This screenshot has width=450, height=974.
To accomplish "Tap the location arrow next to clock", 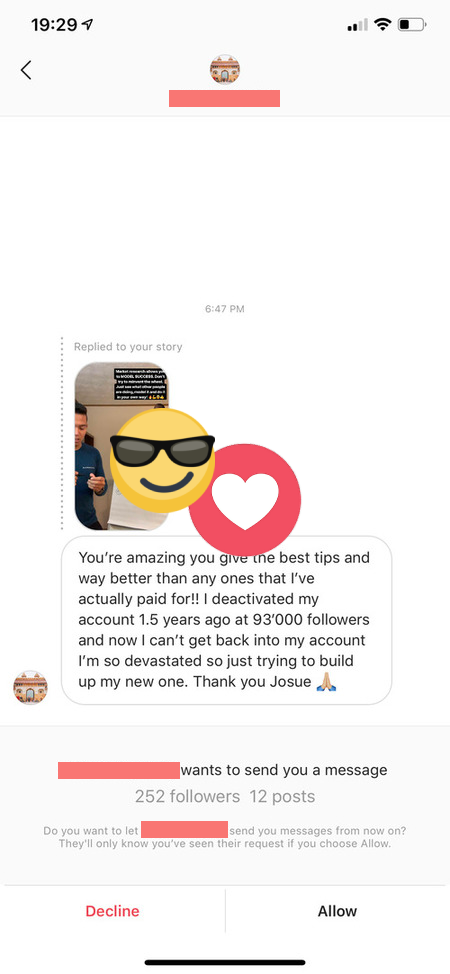I will [x=88, y=24].
